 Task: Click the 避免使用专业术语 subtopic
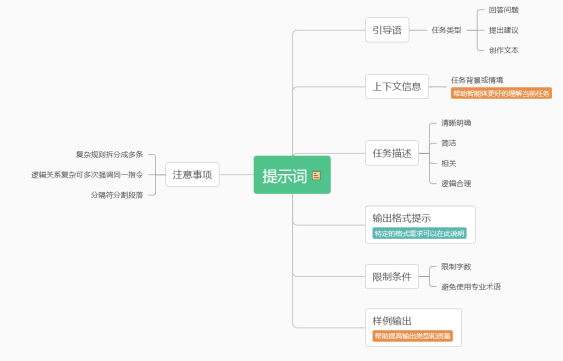pos(471,287)
